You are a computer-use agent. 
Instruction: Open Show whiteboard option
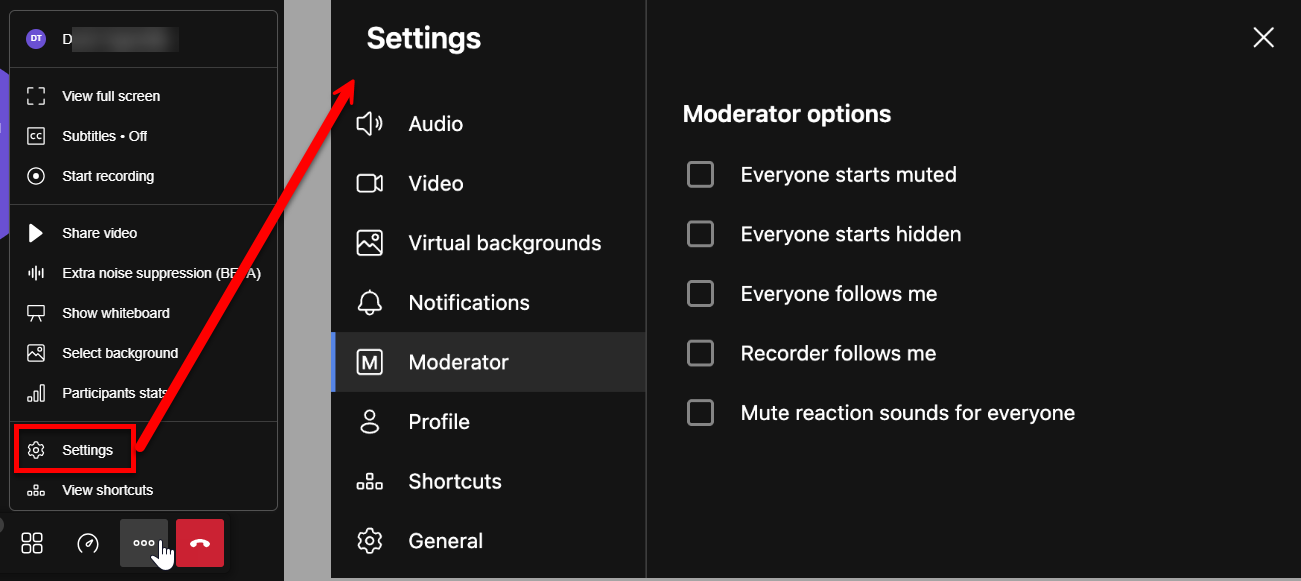click(115, 313)
